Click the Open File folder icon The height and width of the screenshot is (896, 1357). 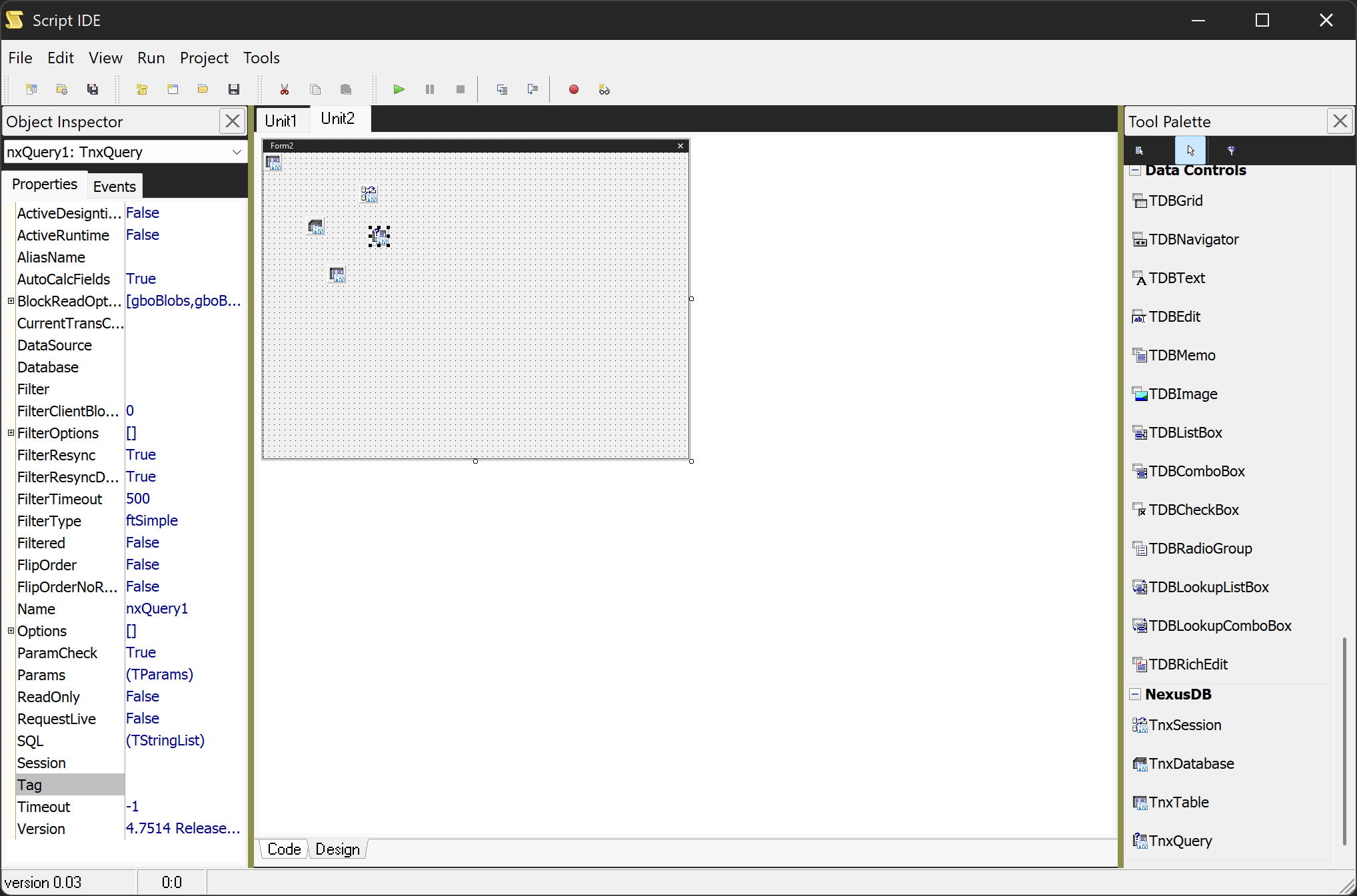click(203, 89)
